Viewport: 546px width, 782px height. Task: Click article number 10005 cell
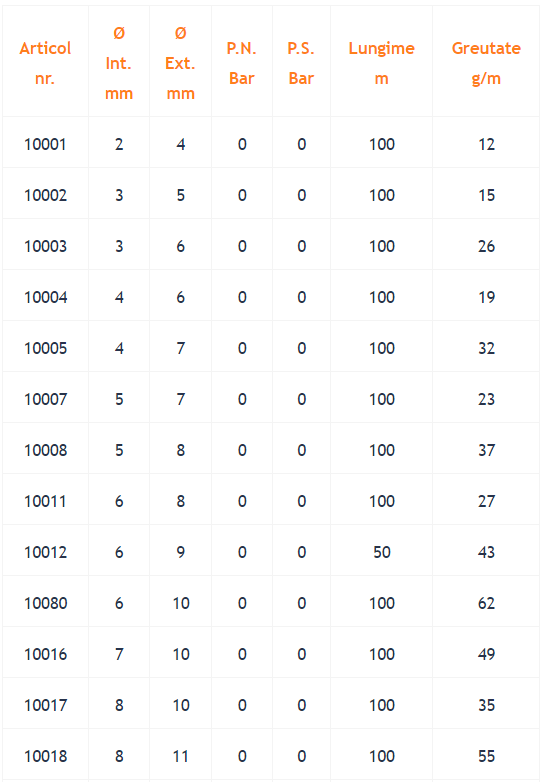tap(45, 348)
